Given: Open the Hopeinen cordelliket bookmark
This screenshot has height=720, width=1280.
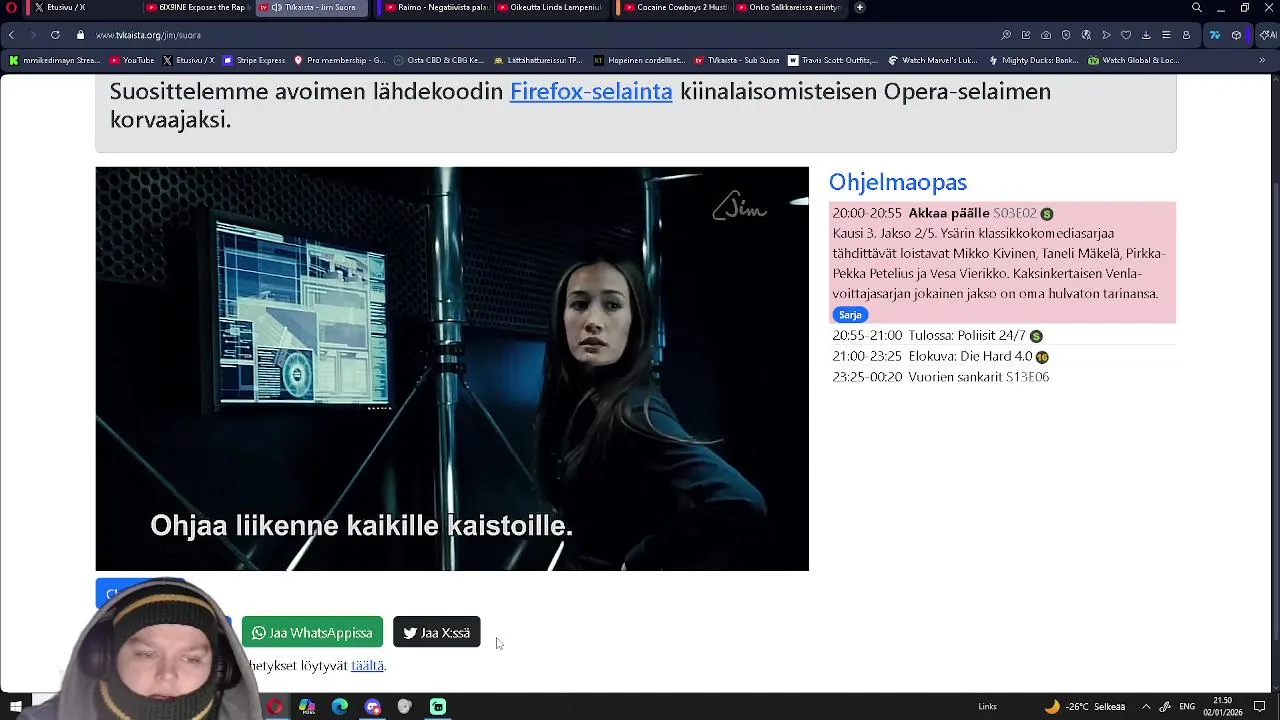Looking at the screenshot, I should point(639,60).
